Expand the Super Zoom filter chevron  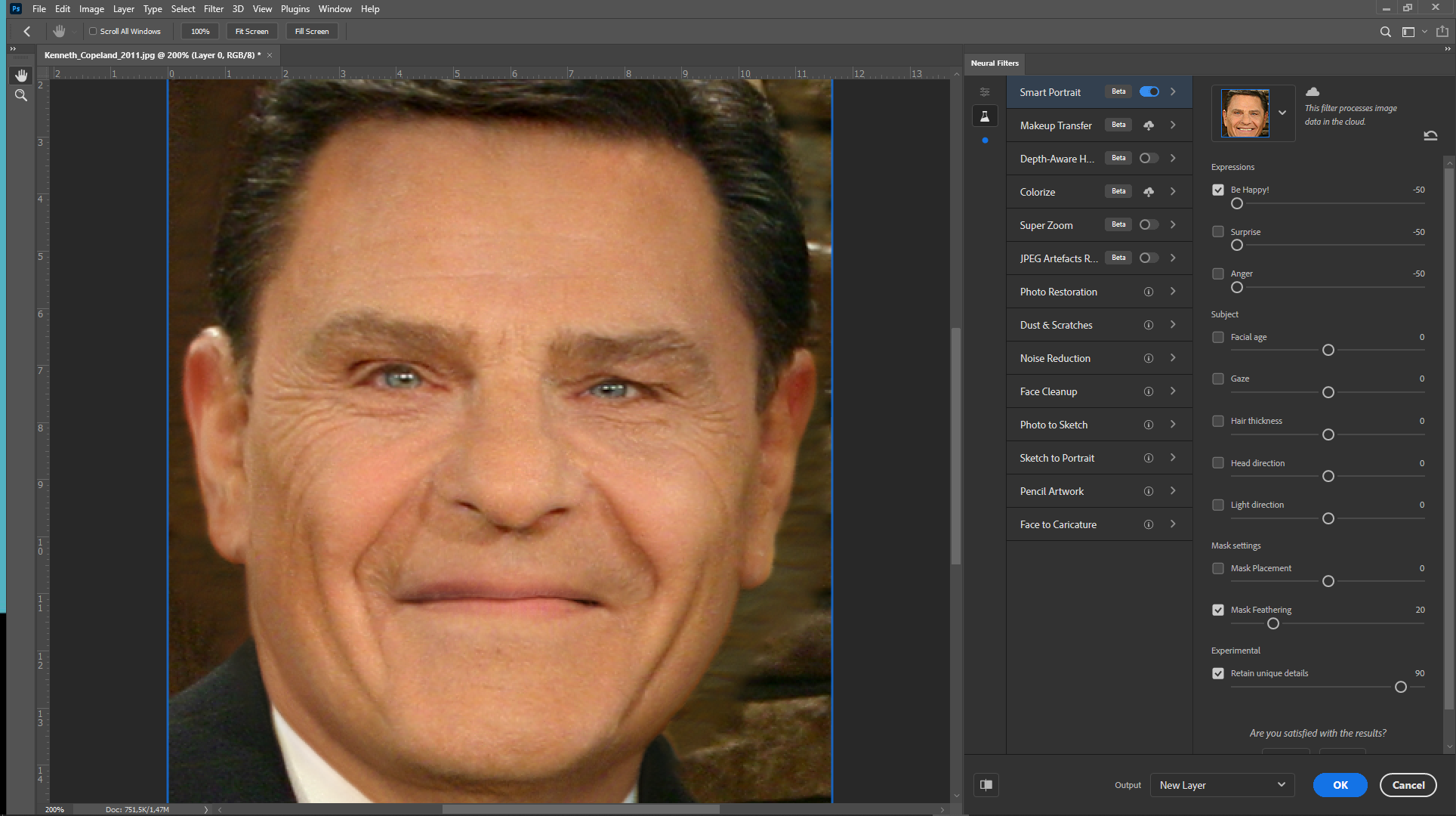[1173, 224]
